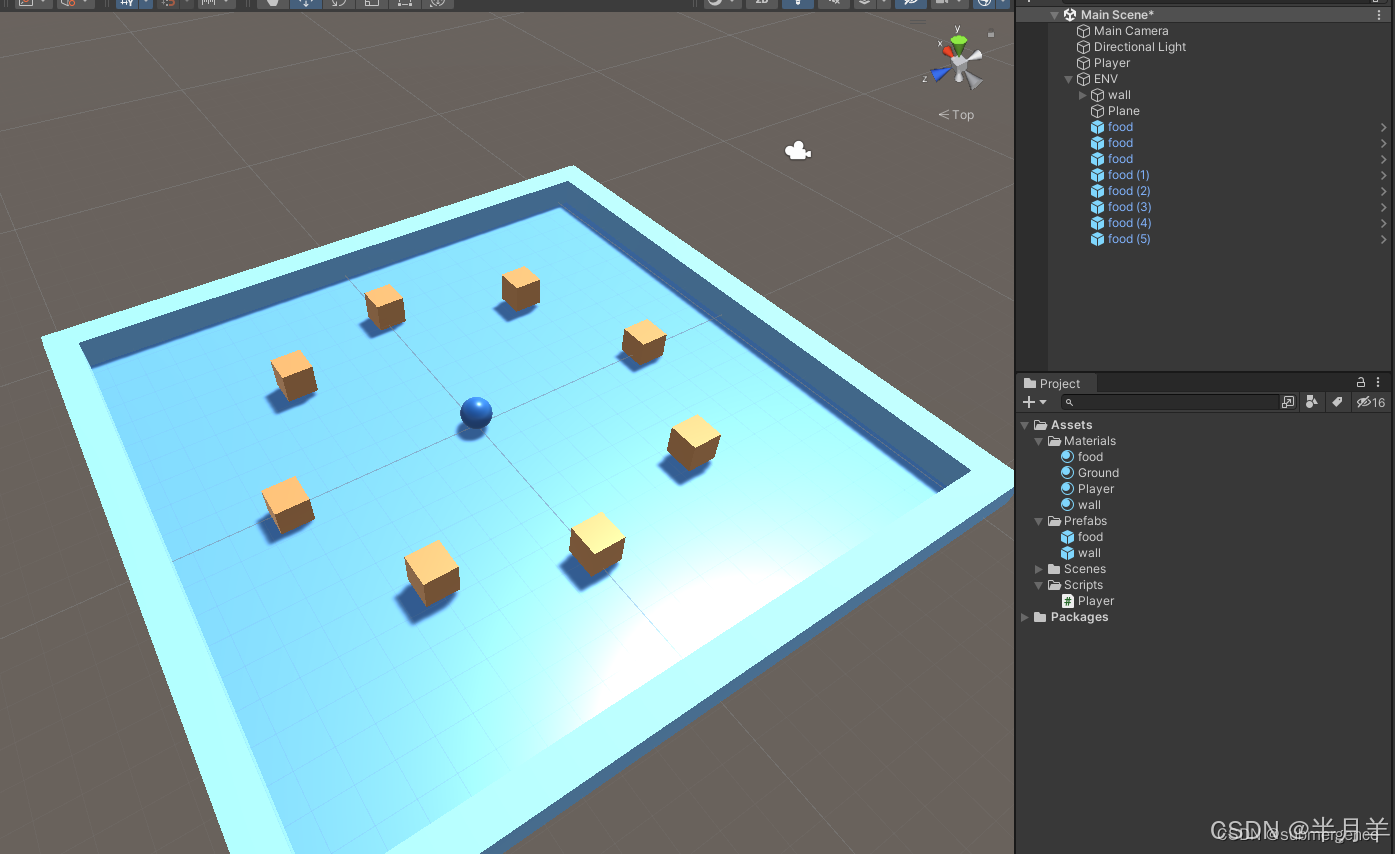Click the Plane object cube icon in Hierarchy
Viewport: 1395px width, 854px height.
click(x=1097, y=111)
